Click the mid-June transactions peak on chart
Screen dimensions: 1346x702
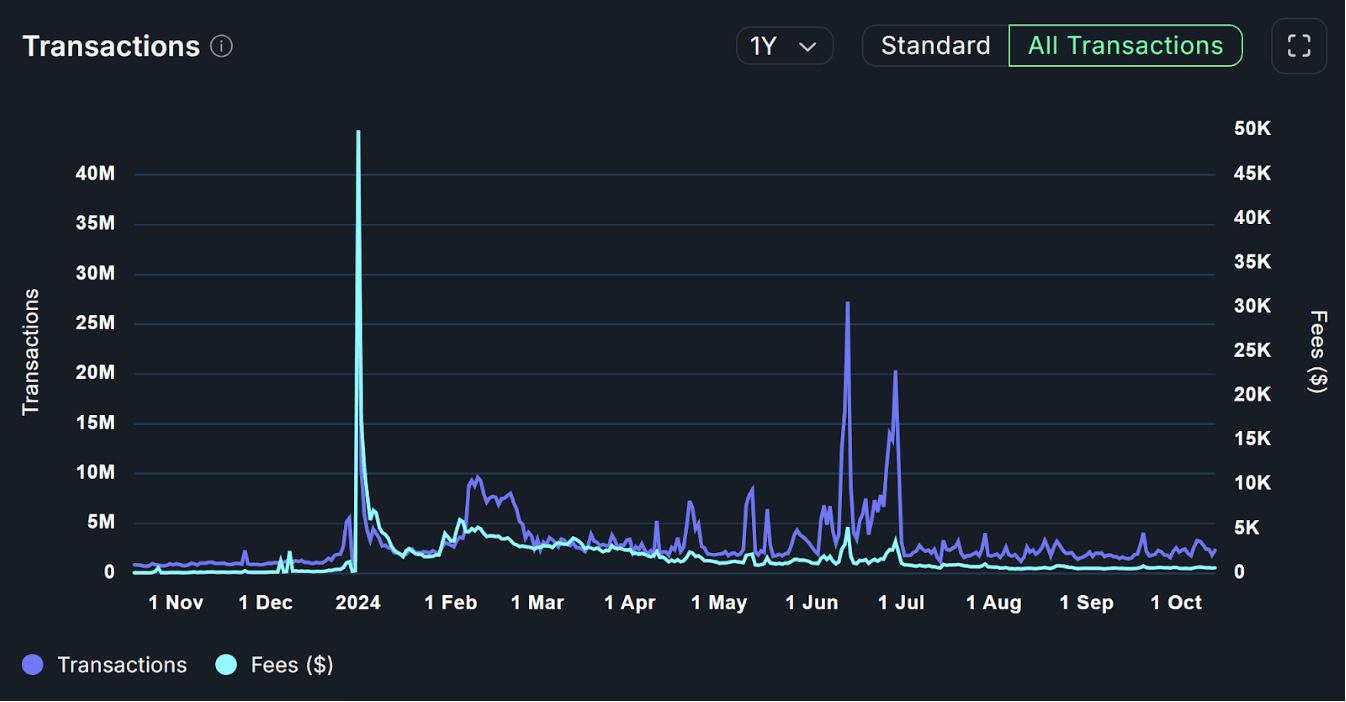(847, 304)
